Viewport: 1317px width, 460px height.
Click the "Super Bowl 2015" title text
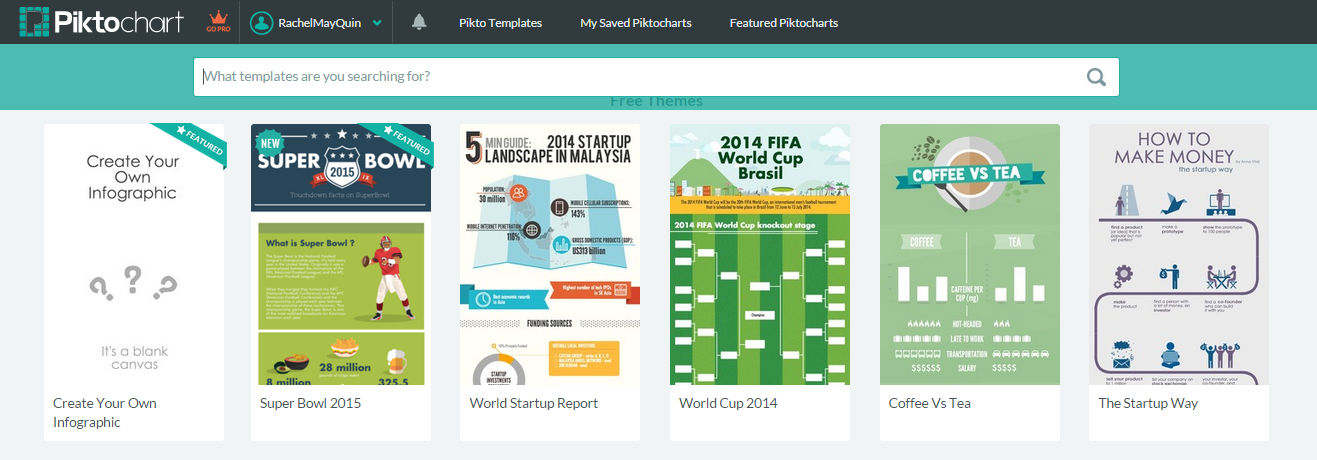tap(310, 403)
